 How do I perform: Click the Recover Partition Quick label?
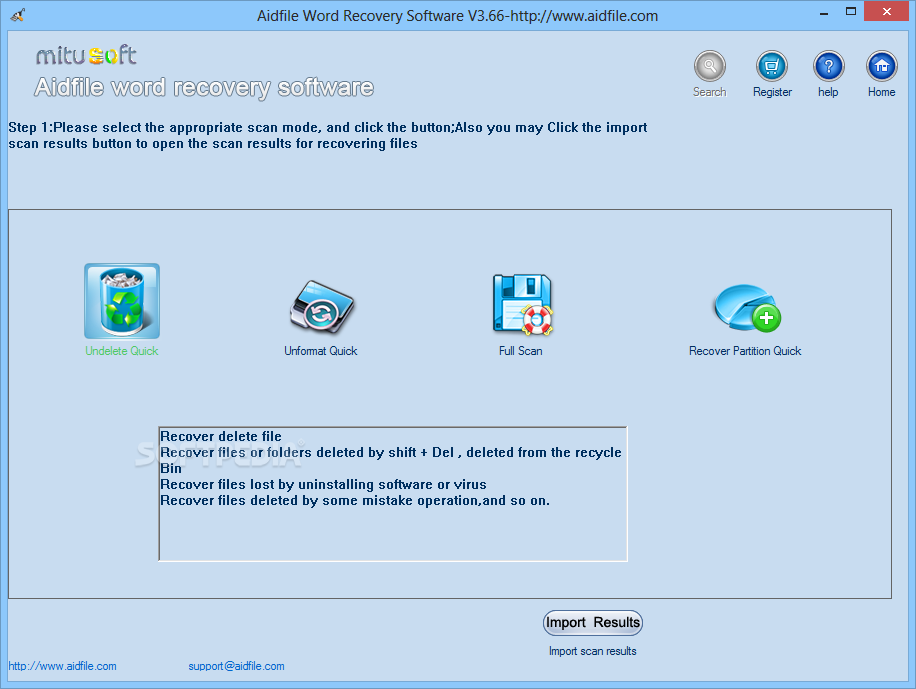click(745, 351)
